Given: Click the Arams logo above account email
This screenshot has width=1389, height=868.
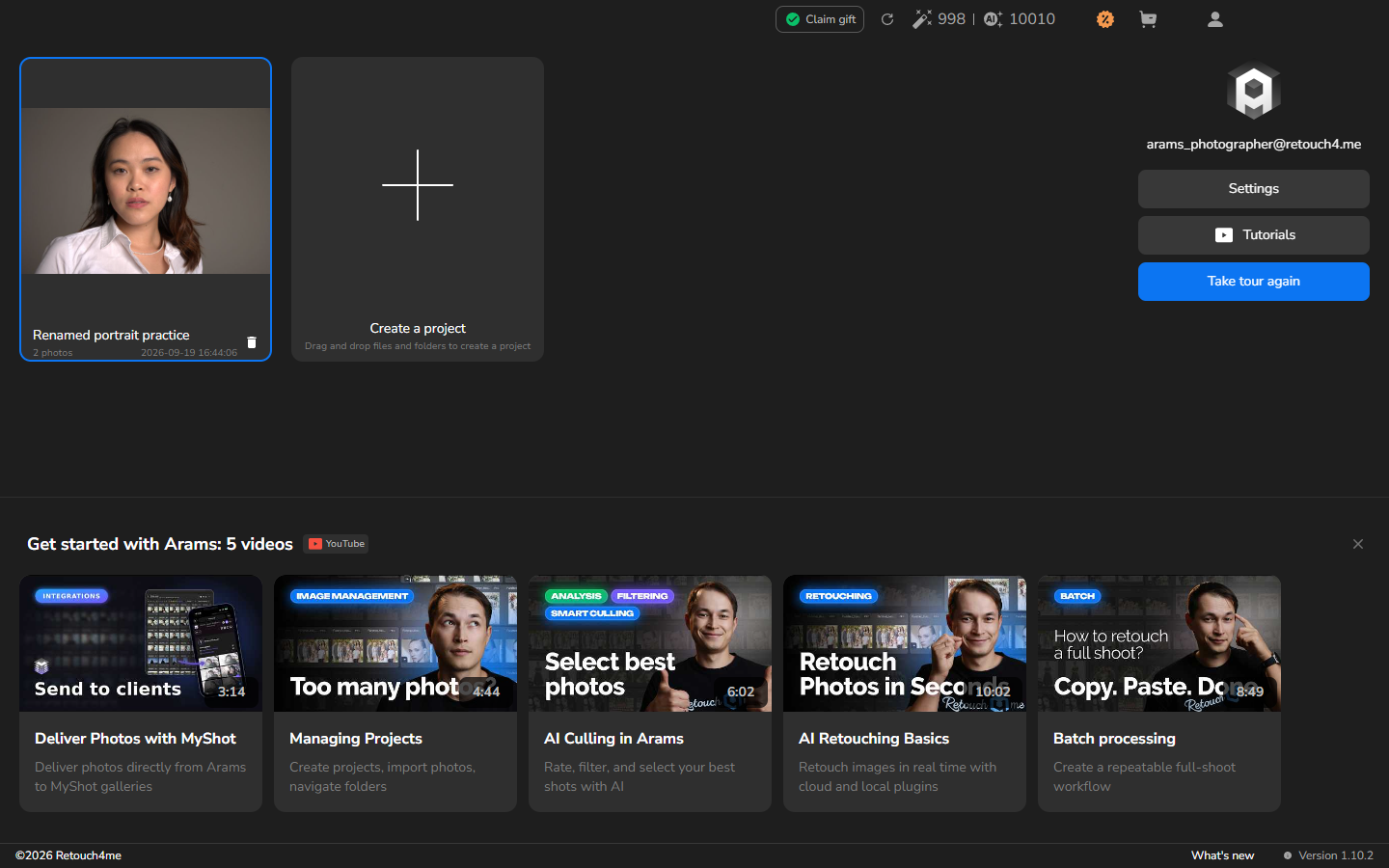Looking at the screenshot, I should pos(1253,91).
